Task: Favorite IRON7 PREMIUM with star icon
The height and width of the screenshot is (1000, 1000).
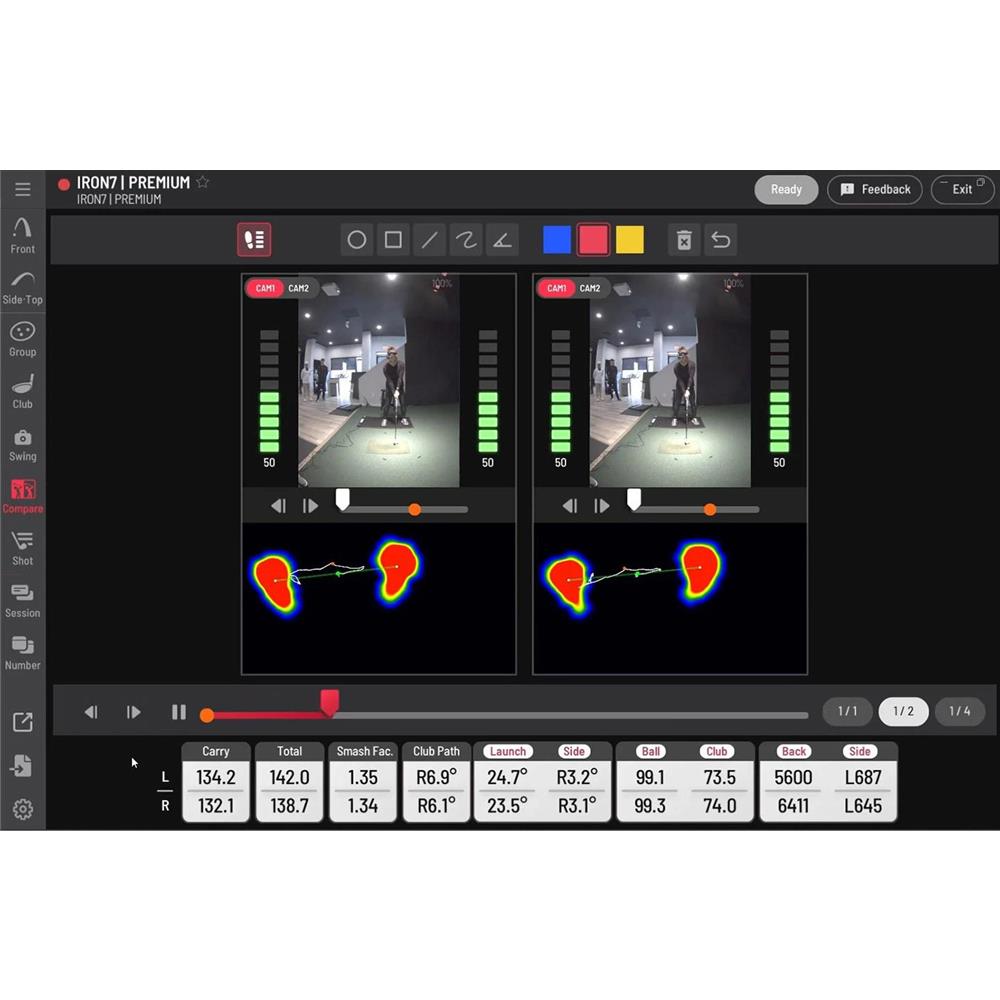Action: click(203, 182)
